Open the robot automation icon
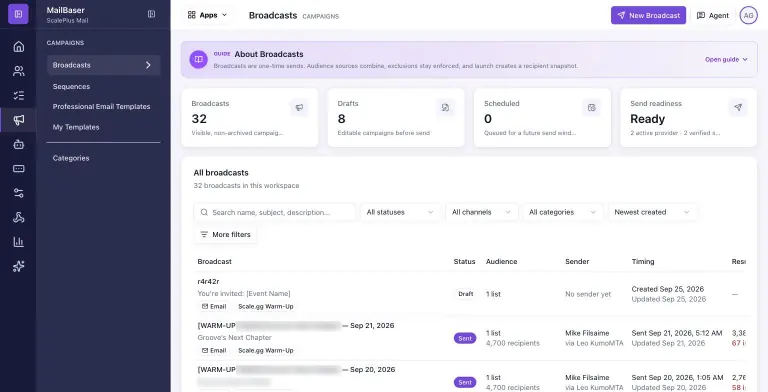768x392 pixels. pos(19,145)
